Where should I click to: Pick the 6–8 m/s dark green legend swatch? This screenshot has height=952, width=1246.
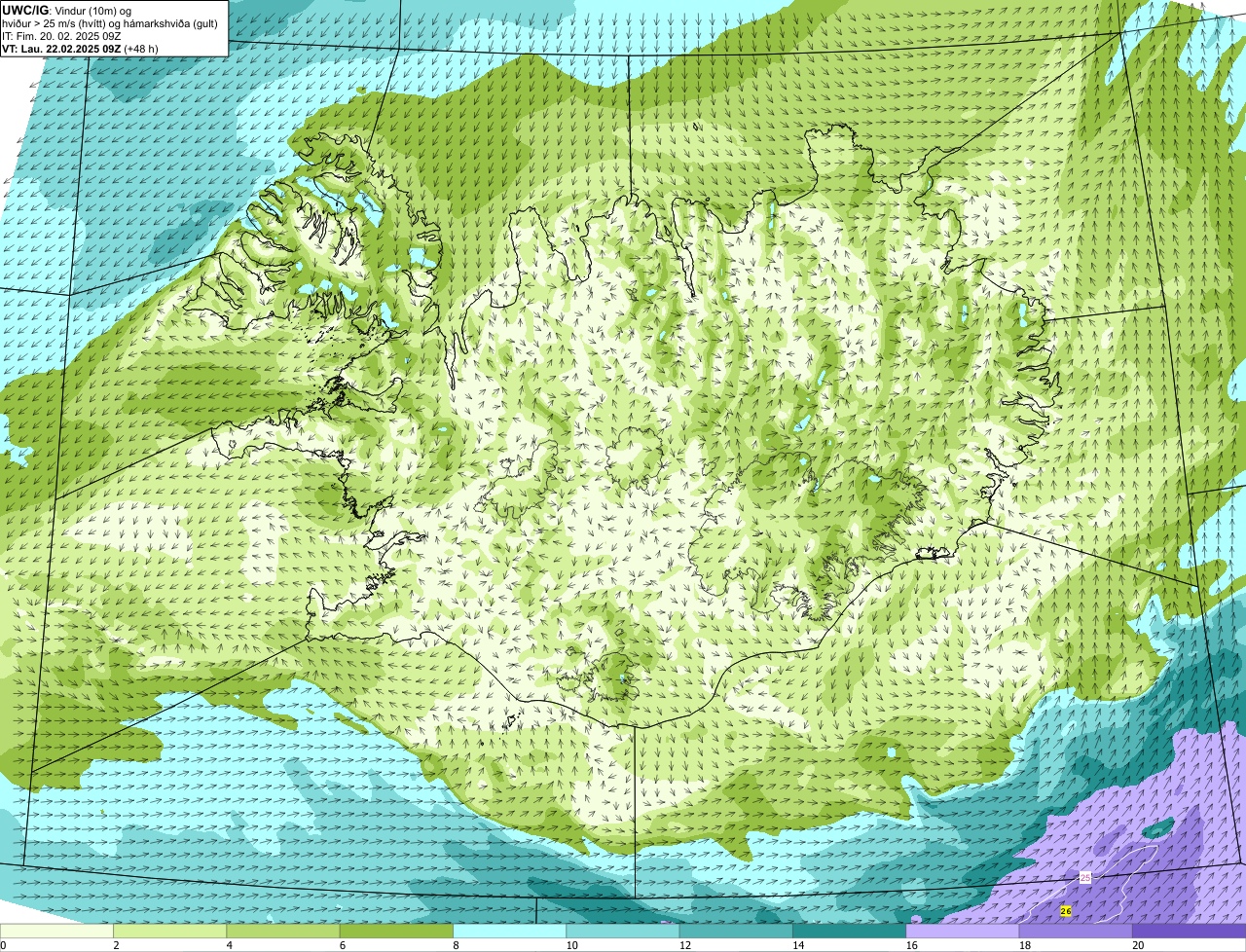click(396, 932)
